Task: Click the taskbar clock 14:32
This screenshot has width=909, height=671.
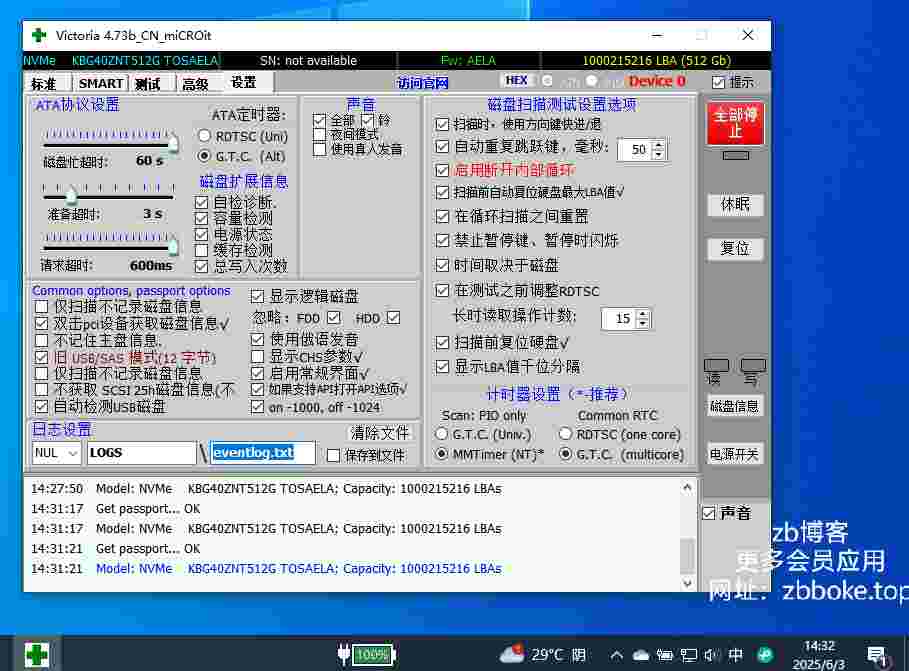Action: tap(819, 655)
